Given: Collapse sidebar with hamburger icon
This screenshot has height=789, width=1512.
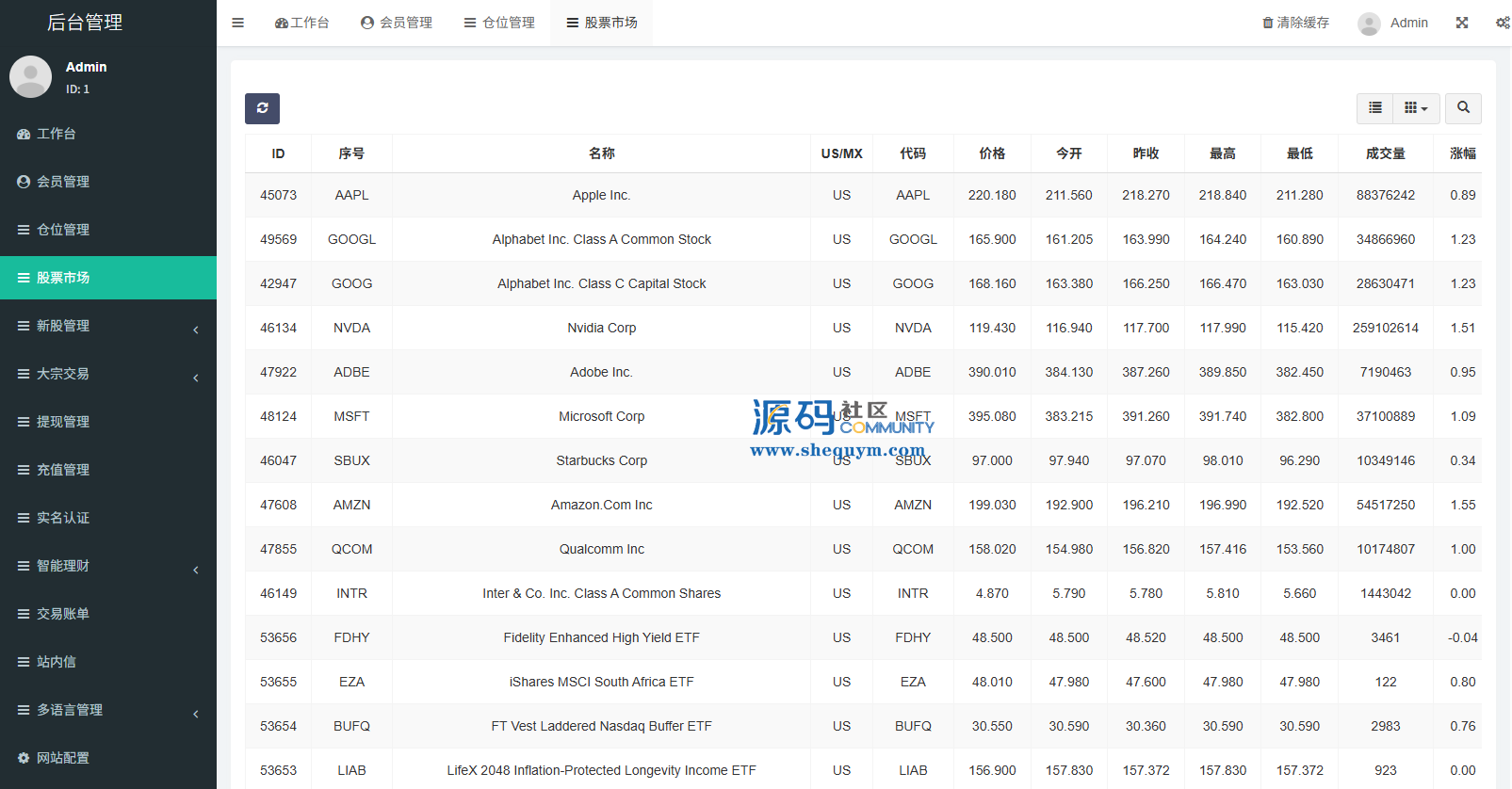Looking at the screenshot, I should coord(238,23).
